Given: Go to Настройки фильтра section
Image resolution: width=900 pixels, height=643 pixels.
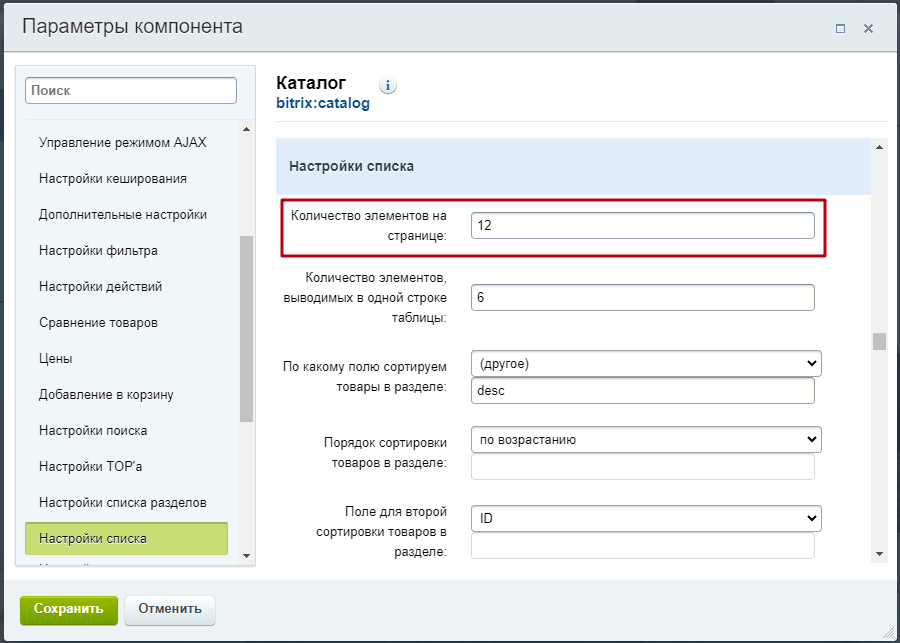Looking at the screenshot, I should [x=98, y=251].
